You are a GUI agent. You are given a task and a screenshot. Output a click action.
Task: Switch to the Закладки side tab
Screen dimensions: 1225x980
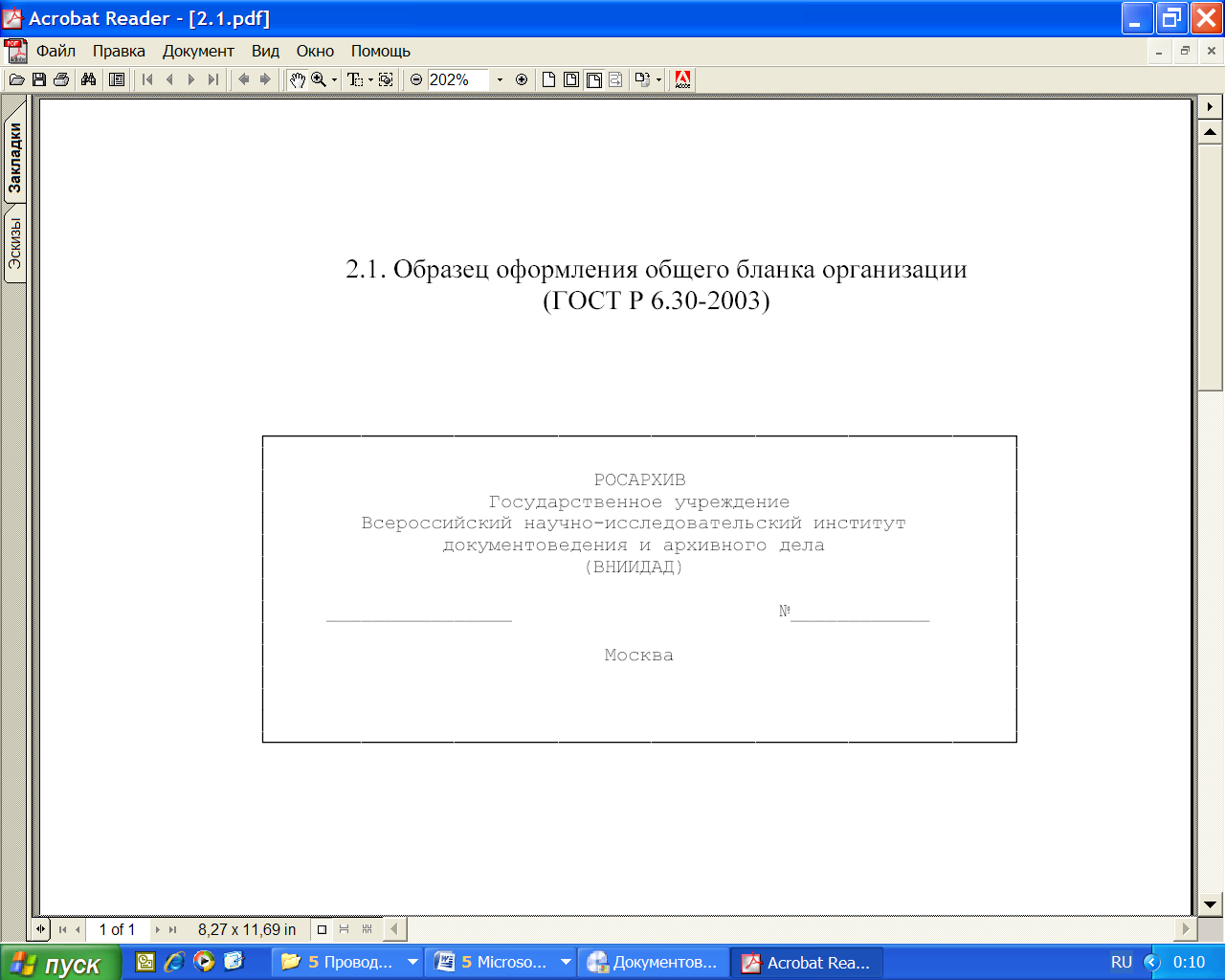(x=15, y=158)
